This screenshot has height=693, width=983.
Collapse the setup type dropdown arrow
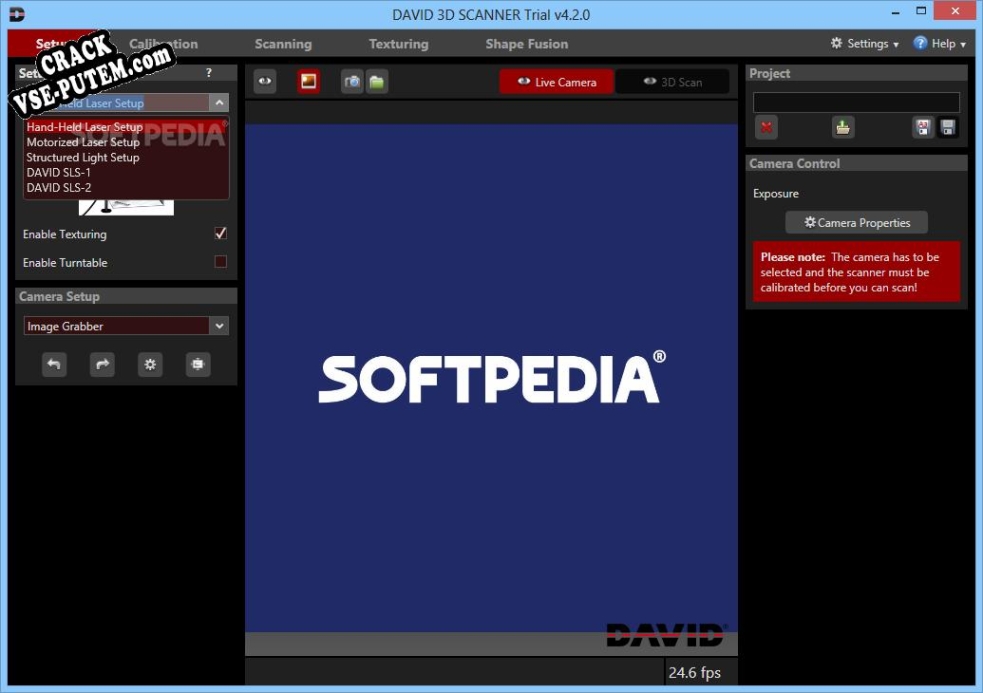(219, 103)
